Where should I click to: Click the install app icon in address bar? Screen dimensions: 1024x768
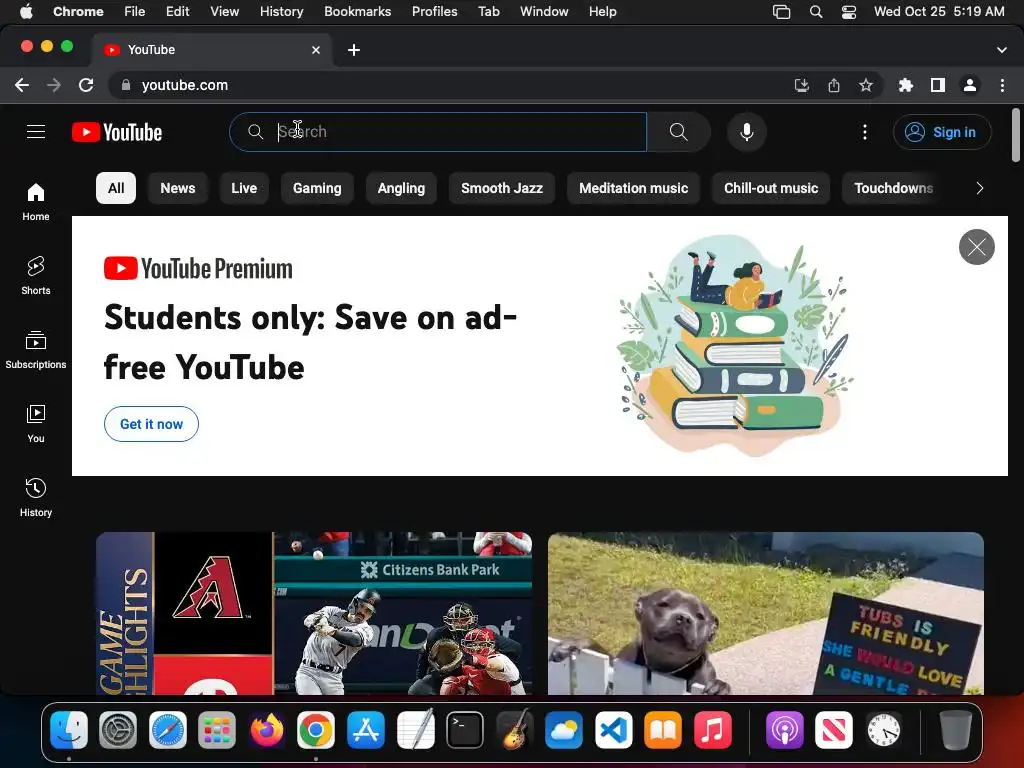(801, 85)
